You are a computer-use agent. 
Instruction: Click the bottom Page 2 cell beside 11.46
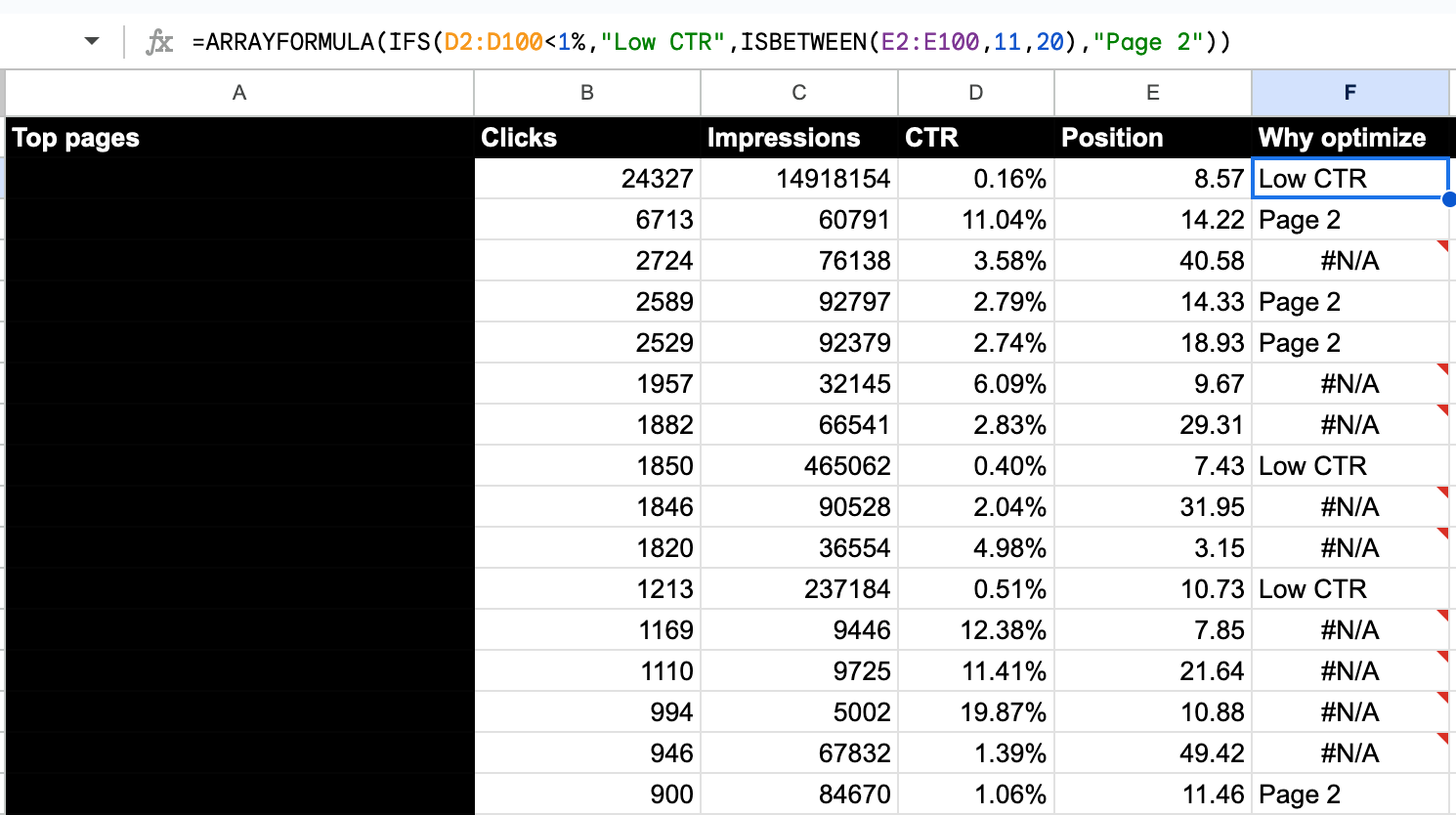pos(1349,794)
